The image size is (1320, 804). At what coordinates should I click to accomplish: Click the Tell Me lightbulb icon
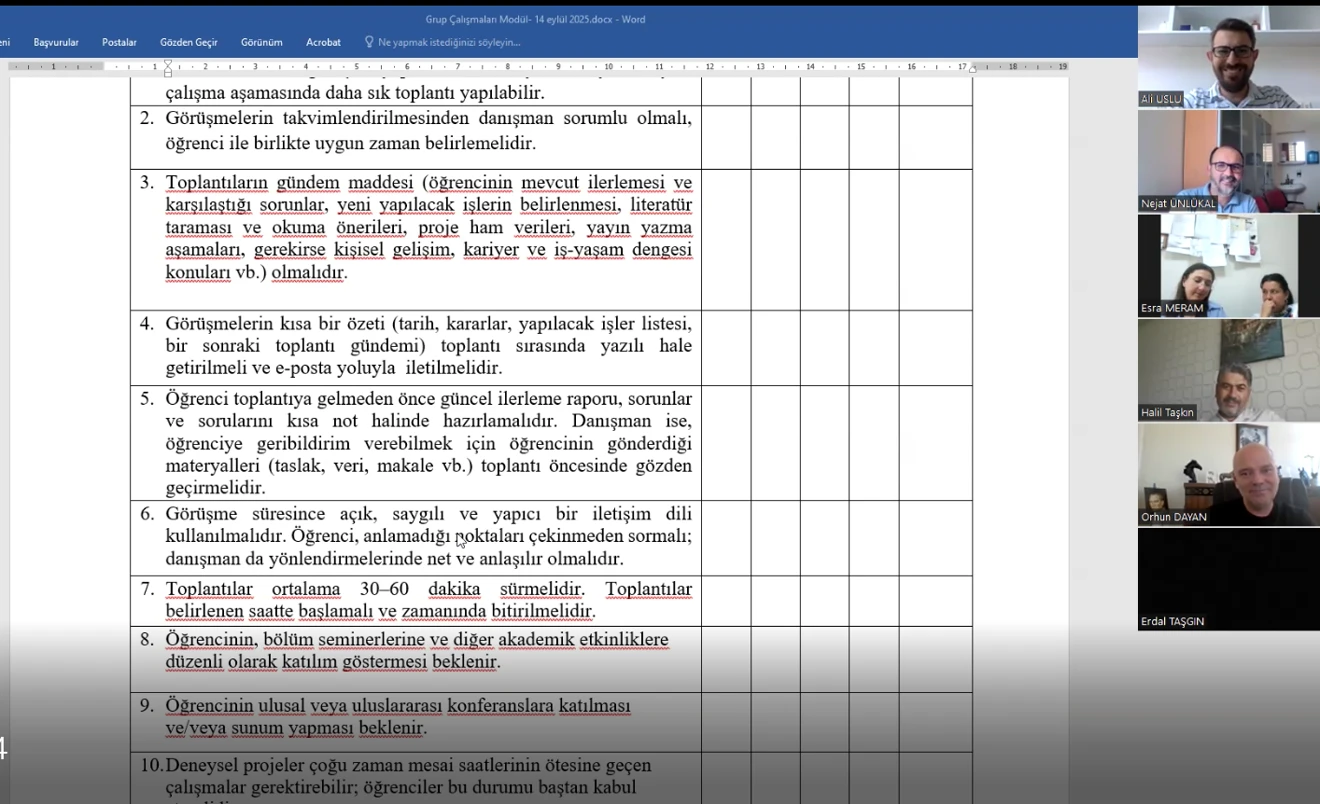[370, 42]
